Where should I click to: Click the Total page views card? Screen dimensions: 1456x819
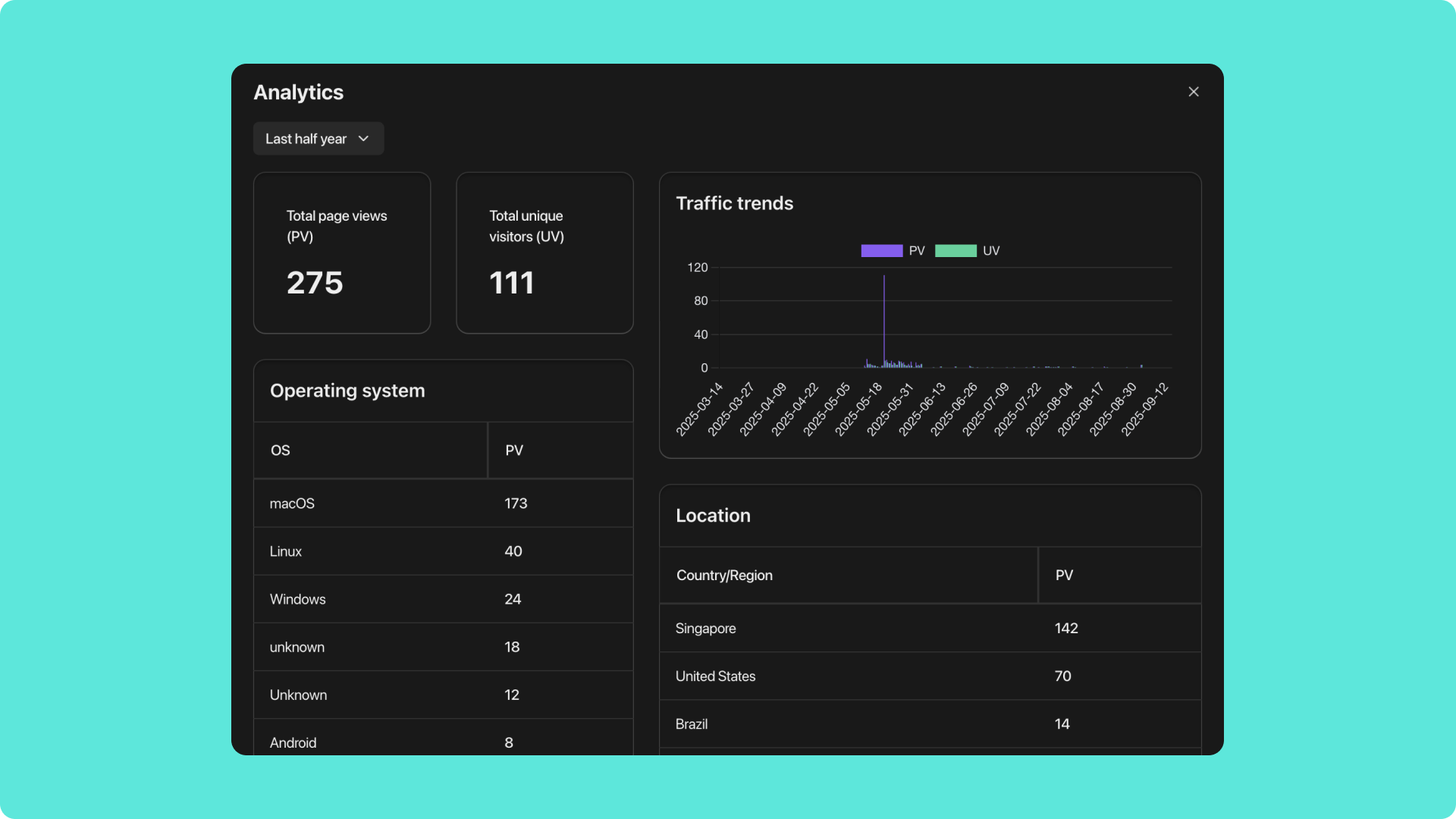pyautogui.click(x=342, y=253)
